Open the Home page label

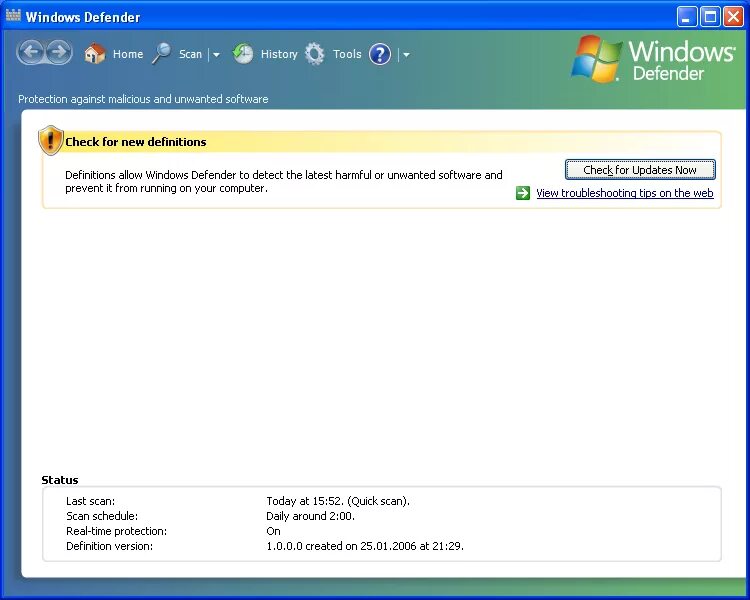pyautogui.click(x=128, y=54)
